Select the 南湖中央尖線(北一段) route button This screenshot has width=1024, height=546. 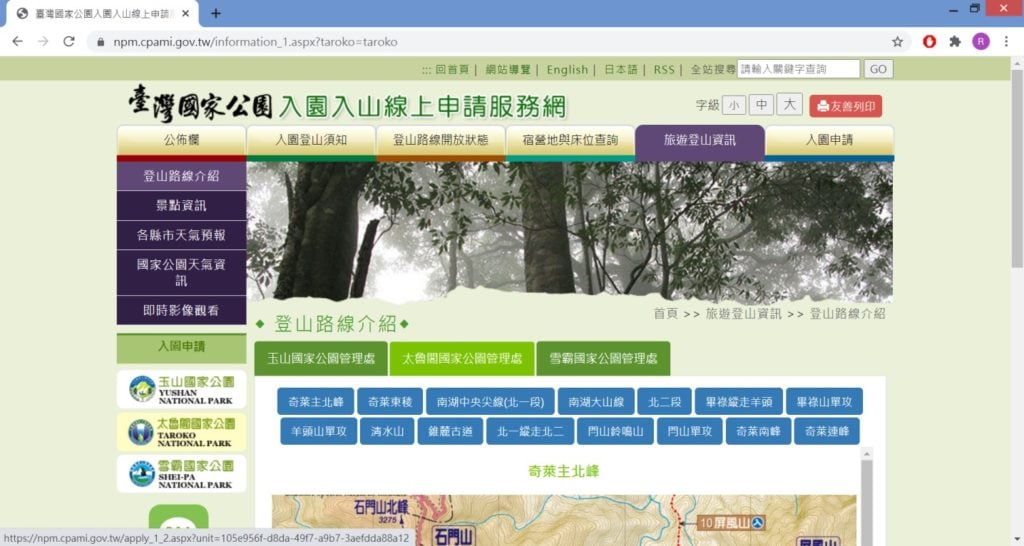pyautogui.click(x=490, y=402)
